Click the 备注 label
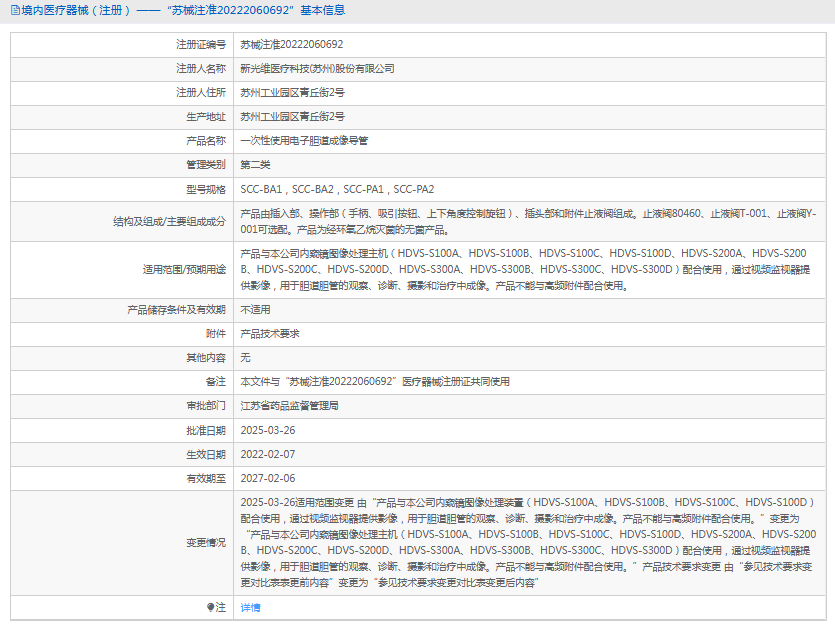 [216, 381]
